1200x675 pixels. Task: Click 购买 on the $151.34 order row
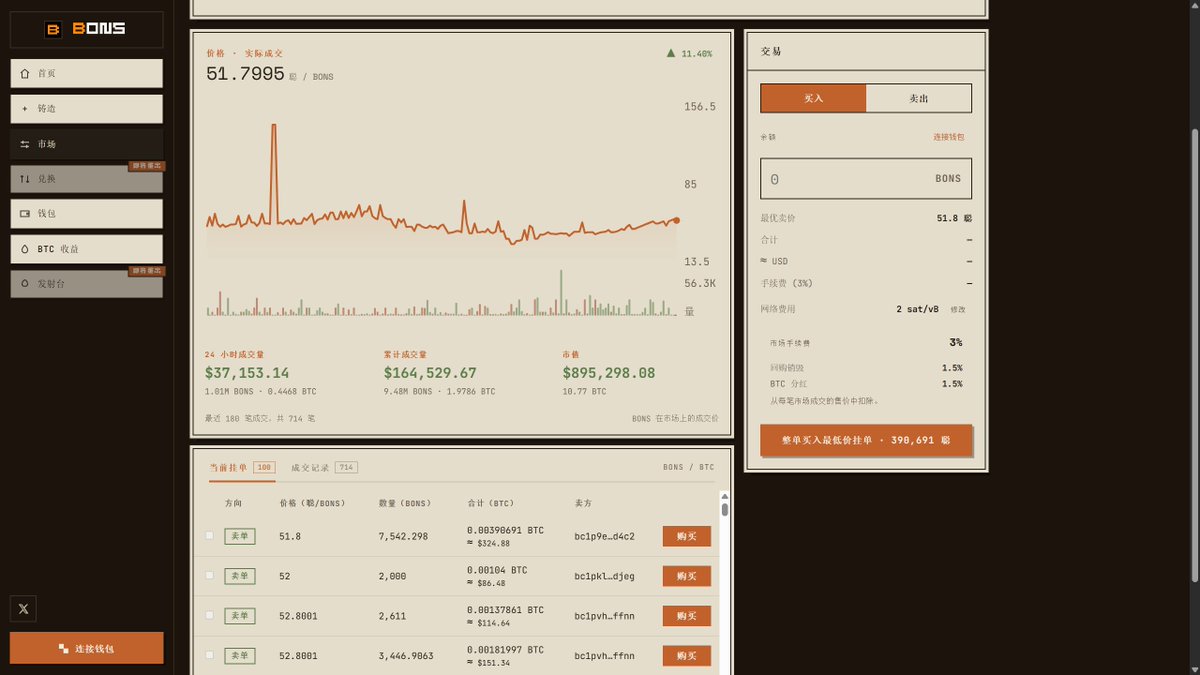click(x=686, y=656)
